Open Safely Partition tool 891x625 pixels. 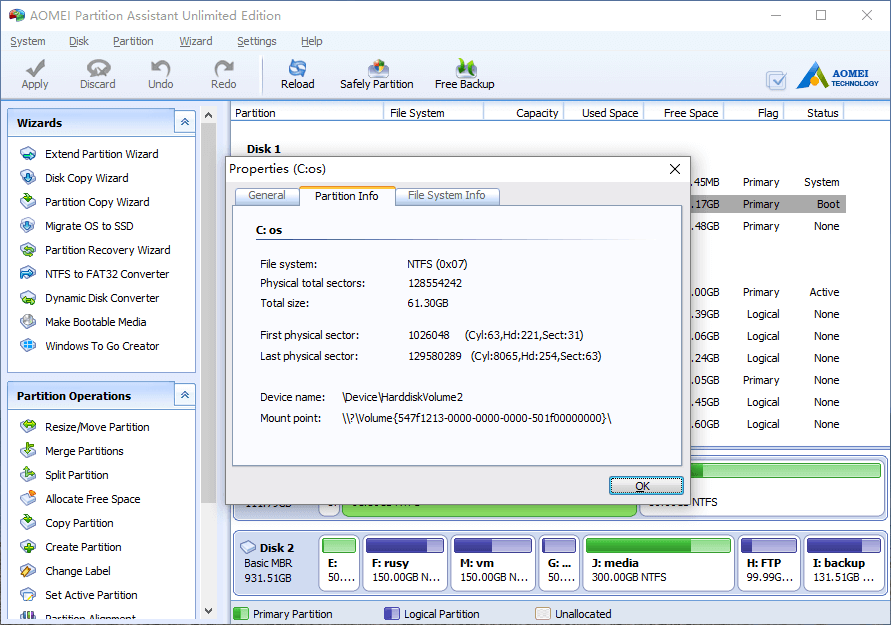click(377, 74)
